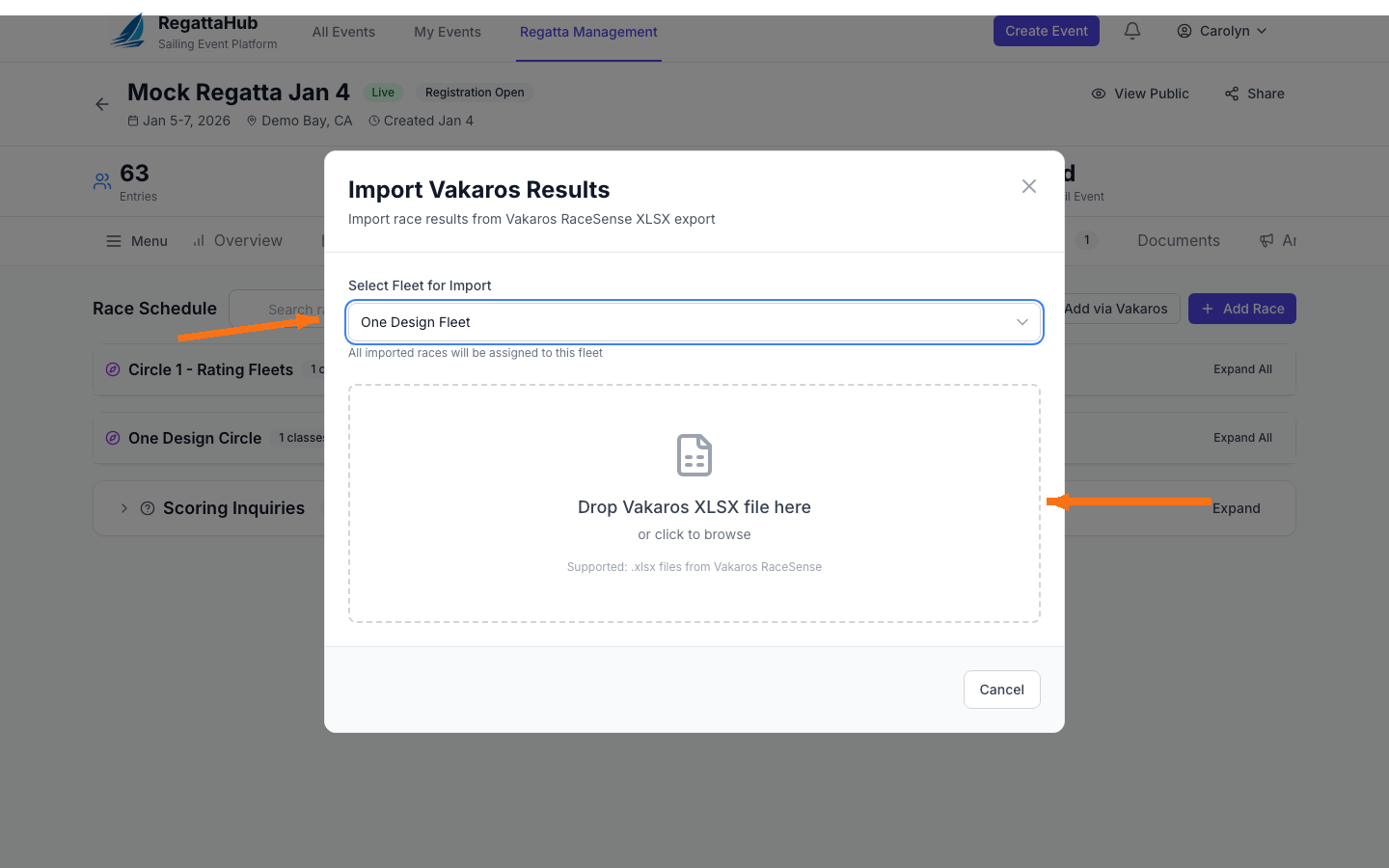Click the compass icon beside One Design Circle

(113, 438)
